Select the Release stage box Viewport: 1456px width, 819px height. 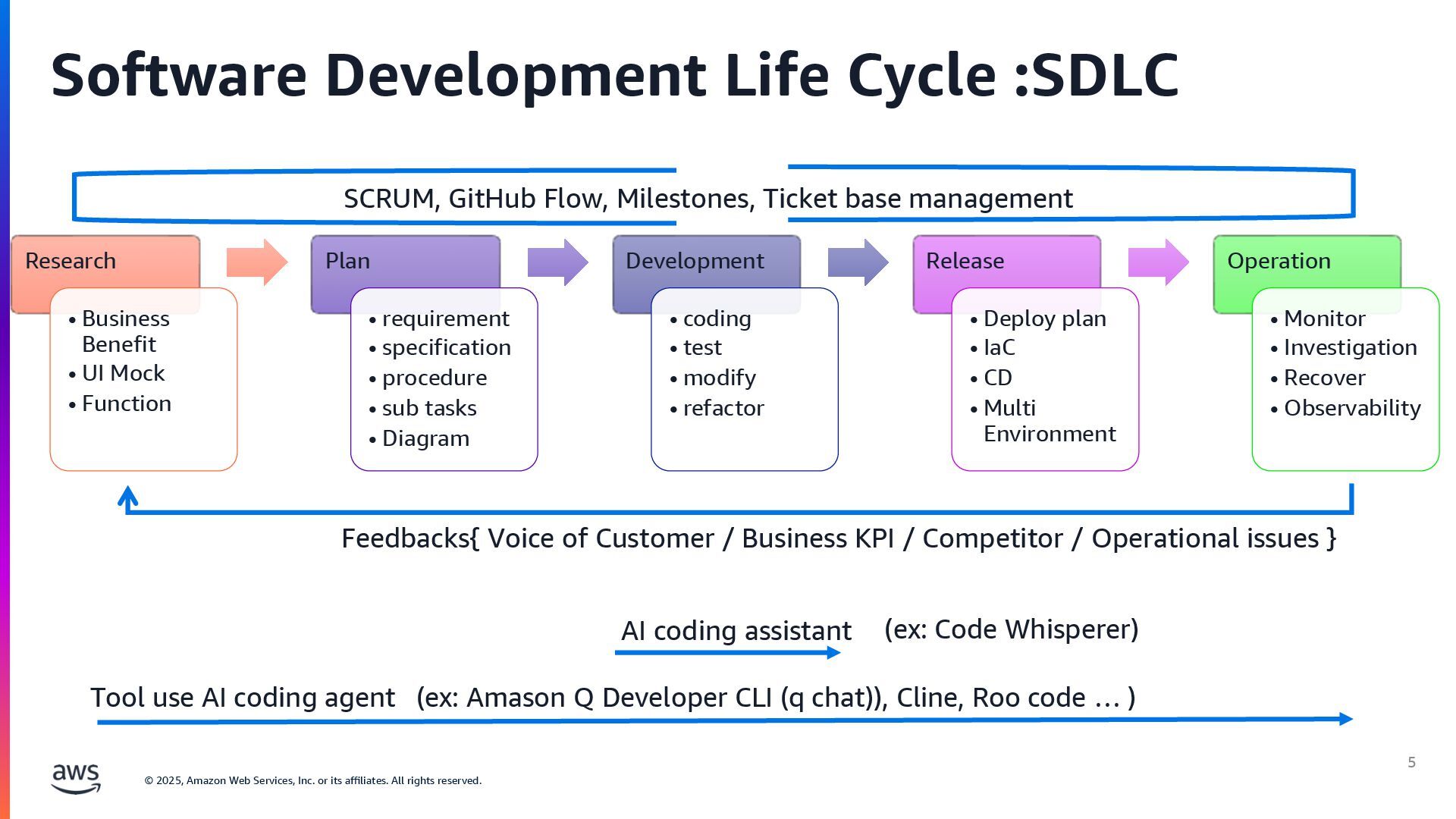point(1006,261)
